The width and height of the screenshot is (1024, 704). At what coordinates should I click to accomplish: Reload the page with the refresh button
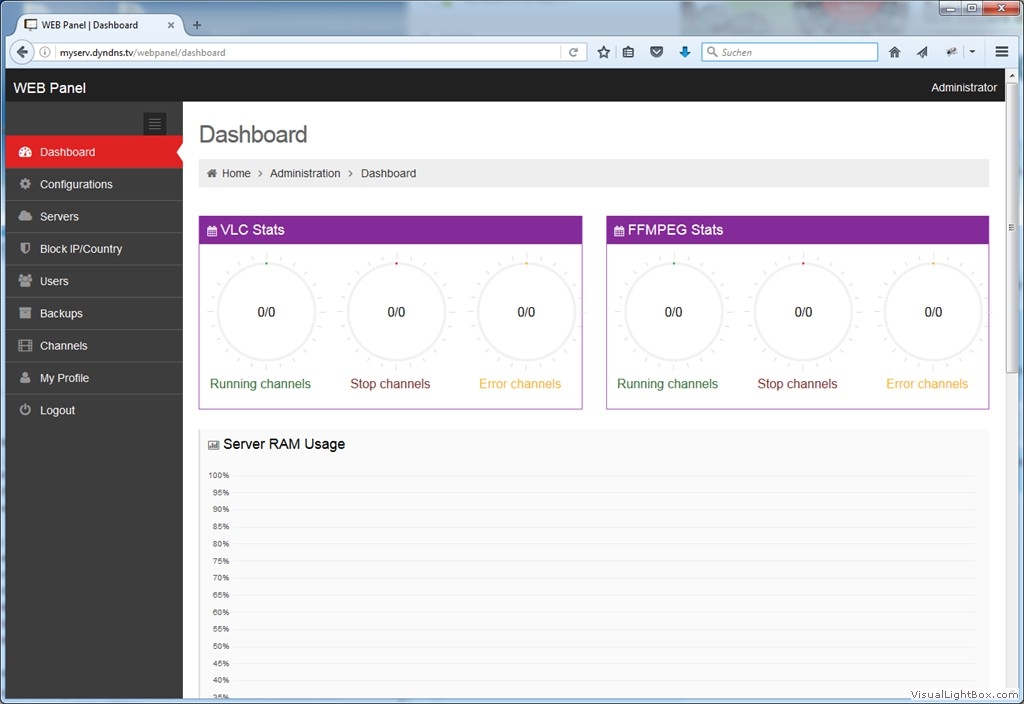(x=573, y=52)
